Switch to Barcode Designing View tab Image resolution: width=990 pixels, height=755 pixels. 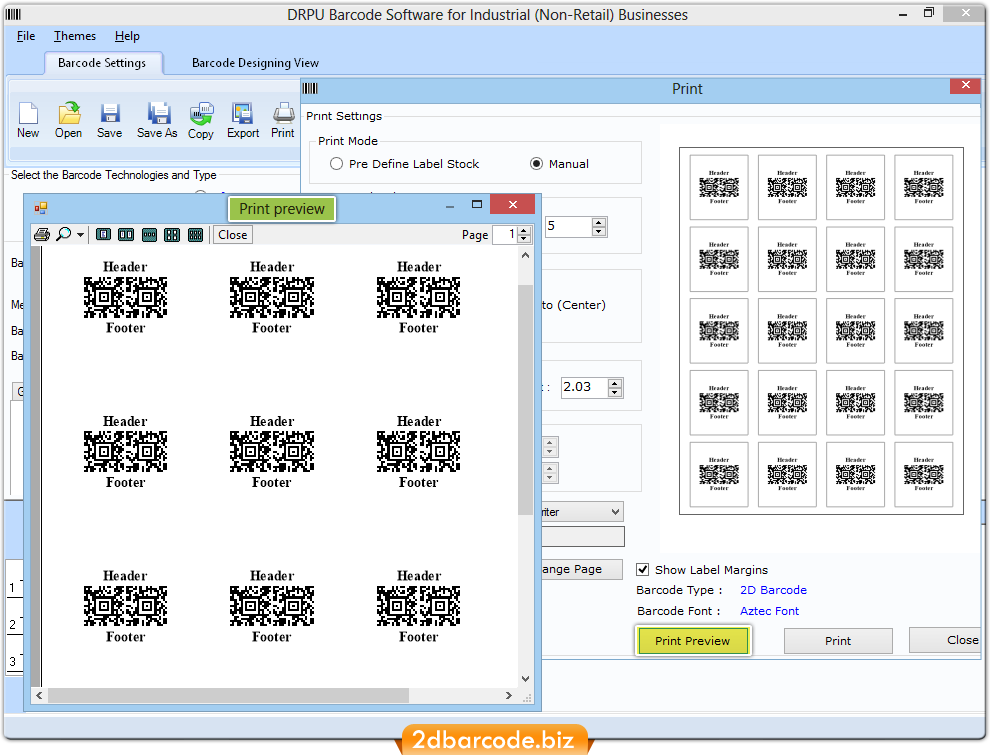coord(255,62)
